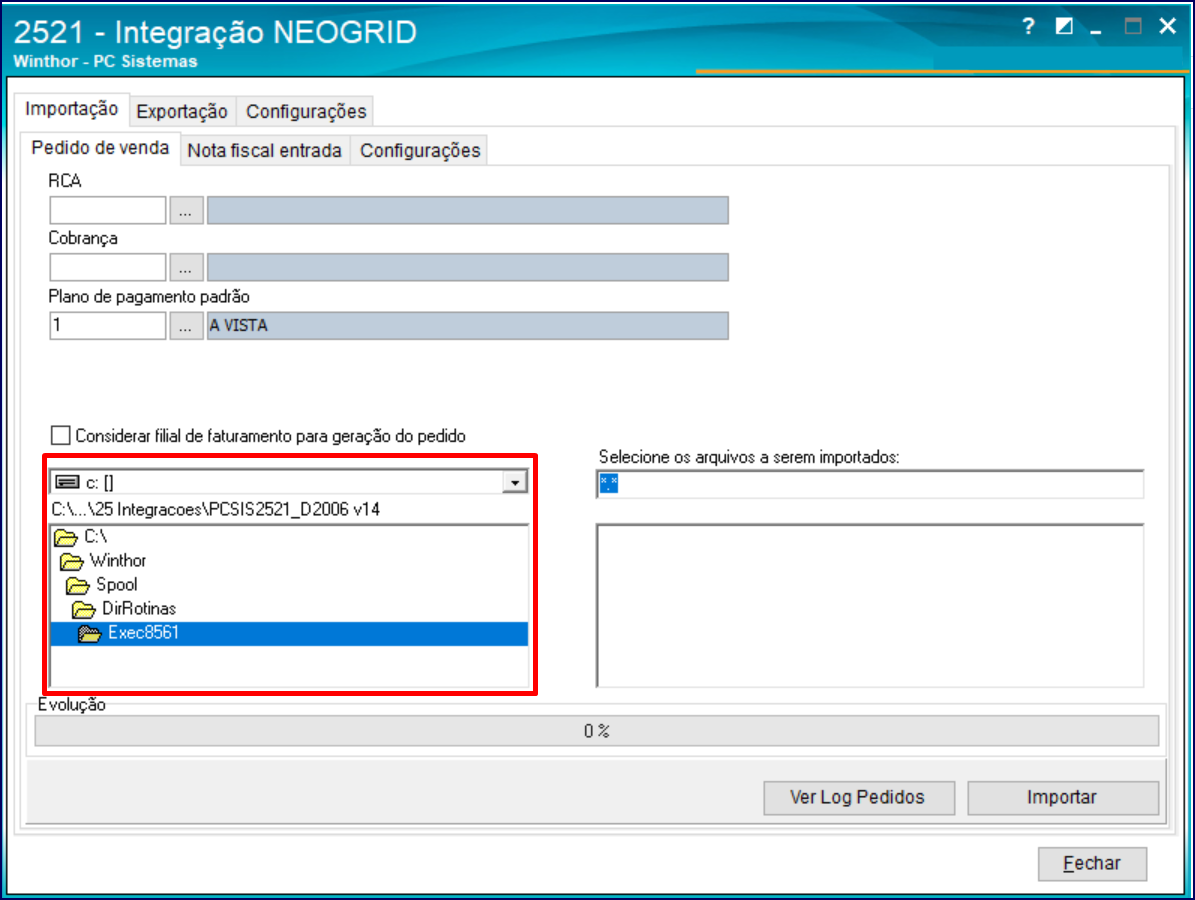The image size is (1195, 900).
Task: Click the DirRotinas folder name in tree
Action: coord(139,609)
